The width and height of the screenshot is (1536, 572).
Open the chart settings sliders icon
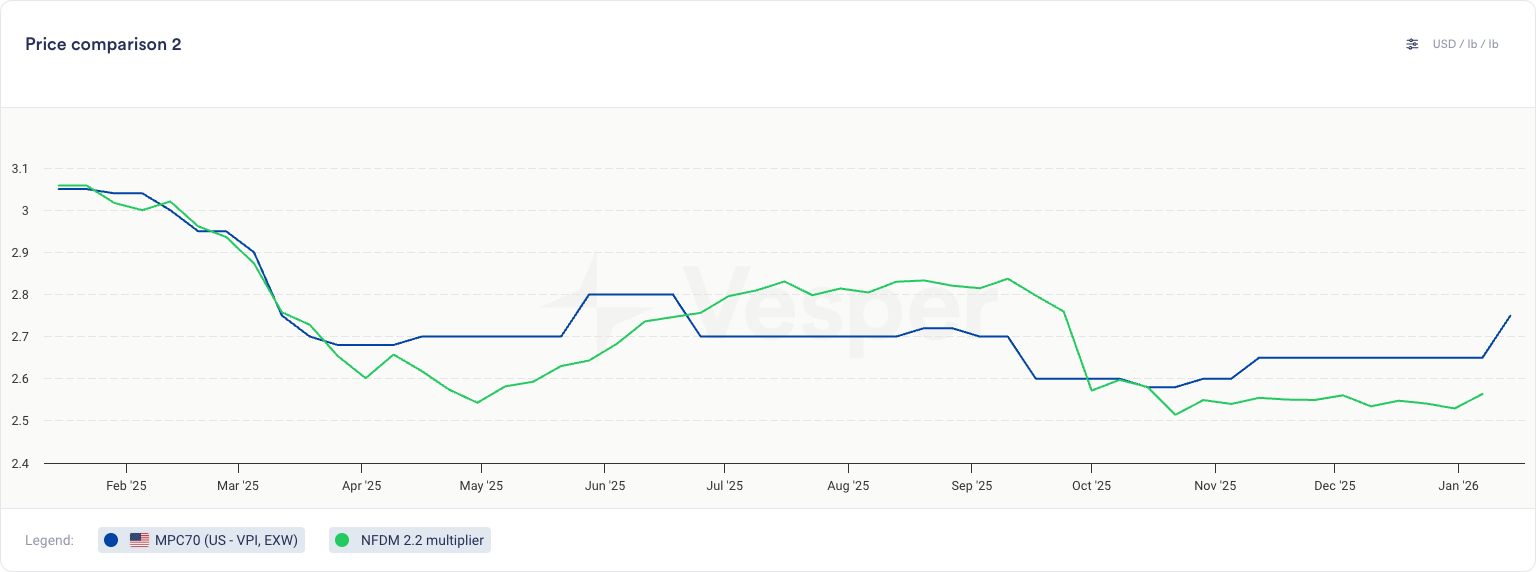point(1412,44)
